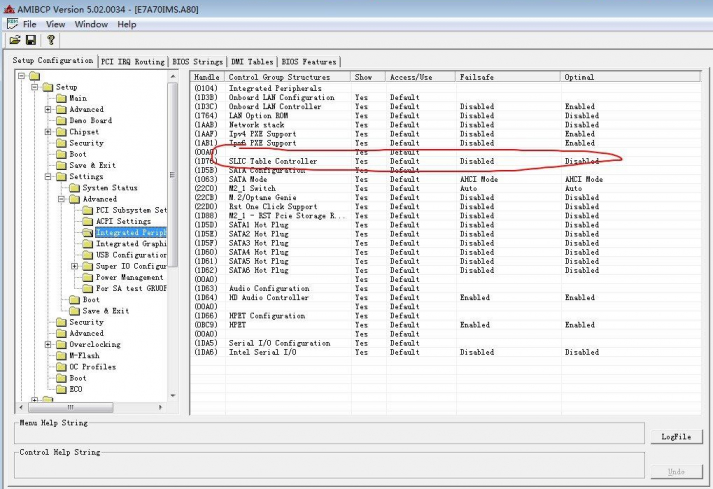
Task: Click folder icon beside M-Flash
Action: 61,356
